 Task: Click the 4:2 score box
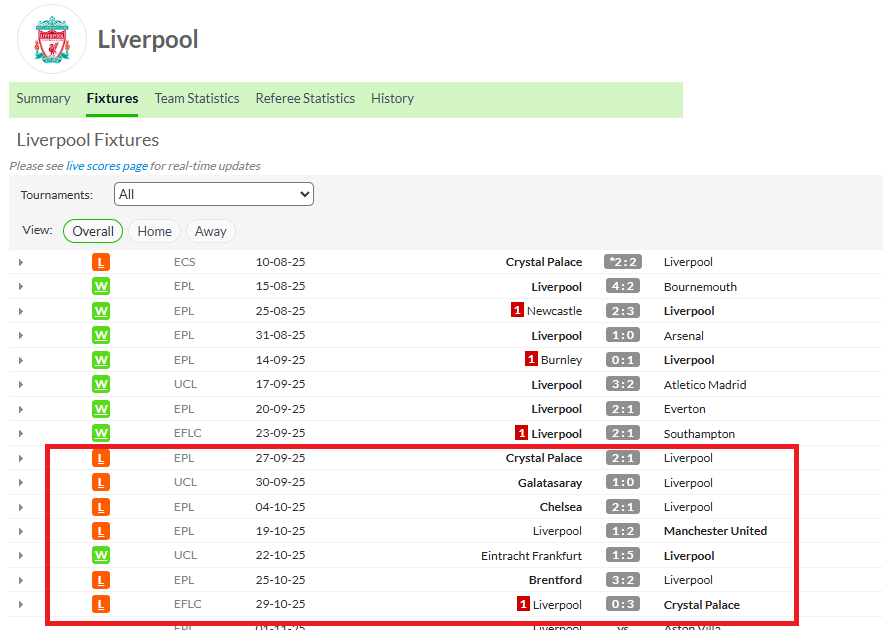pos(622,287)
